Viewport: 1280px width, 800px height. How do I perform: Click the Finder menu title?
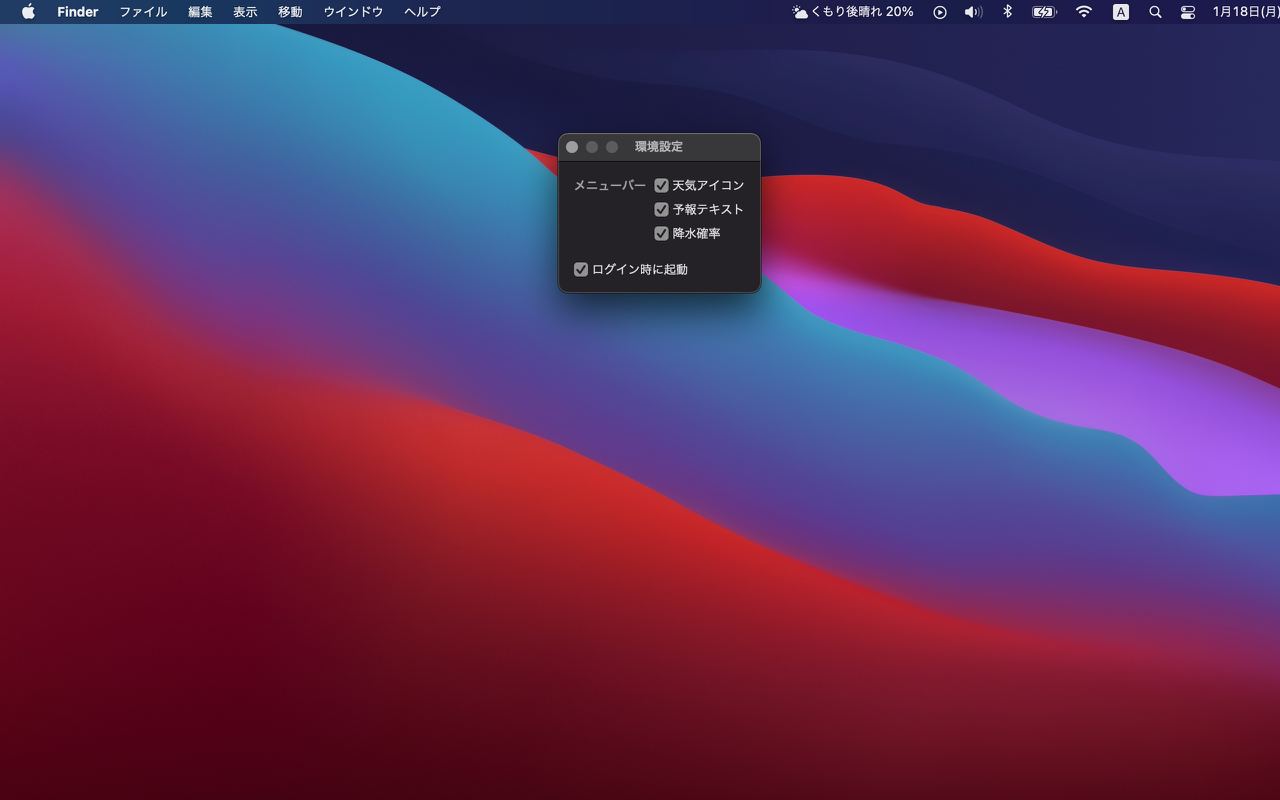point(78,12)
